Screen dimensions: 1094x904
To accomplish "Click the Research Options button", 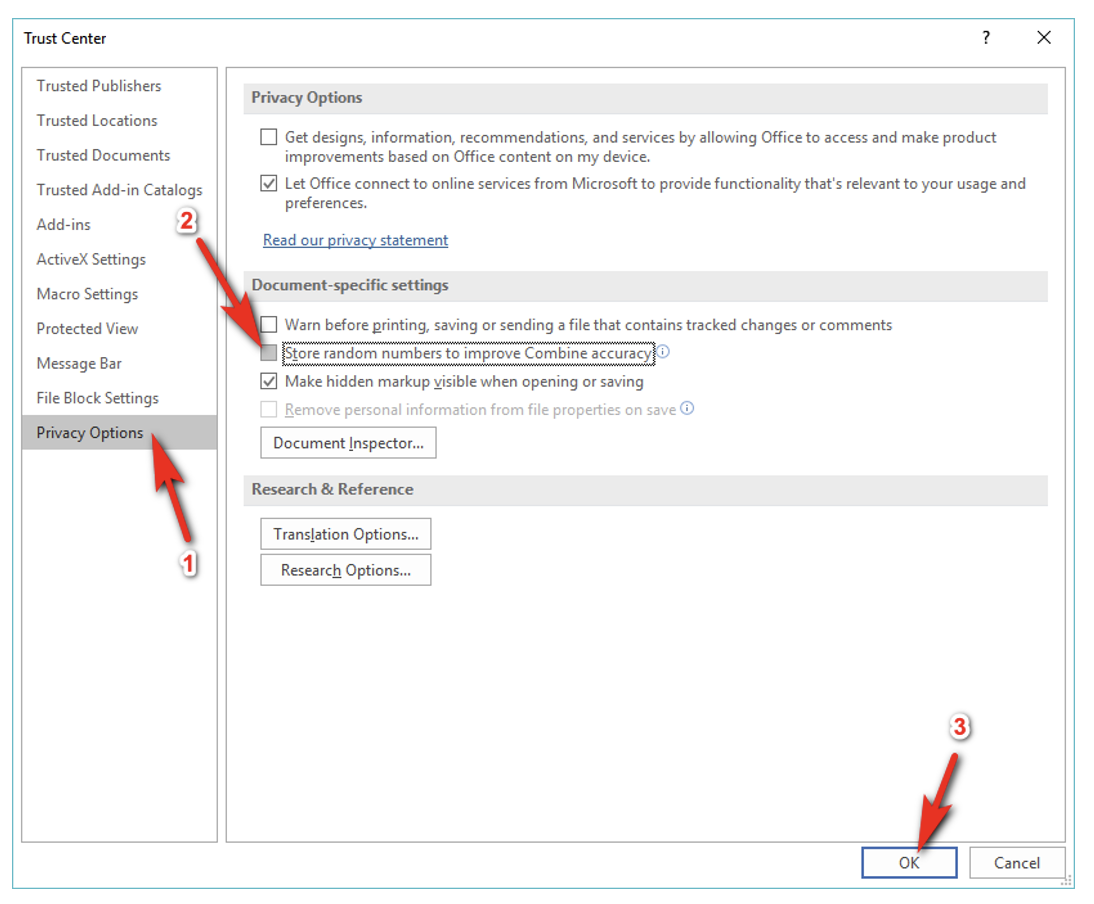I will 346,570.
